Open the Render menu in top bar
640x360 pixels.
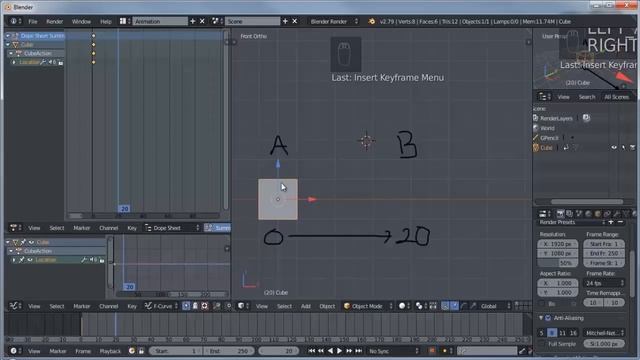click(x=54, y=21)
